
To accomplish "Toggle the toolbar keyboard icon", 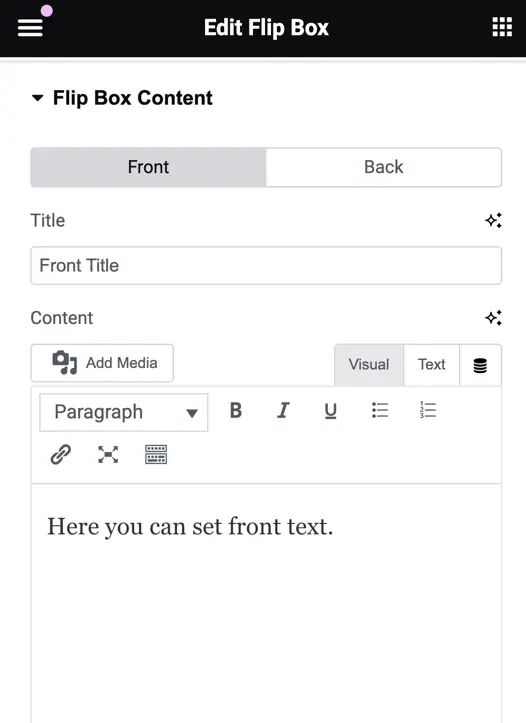I will 156,455.
